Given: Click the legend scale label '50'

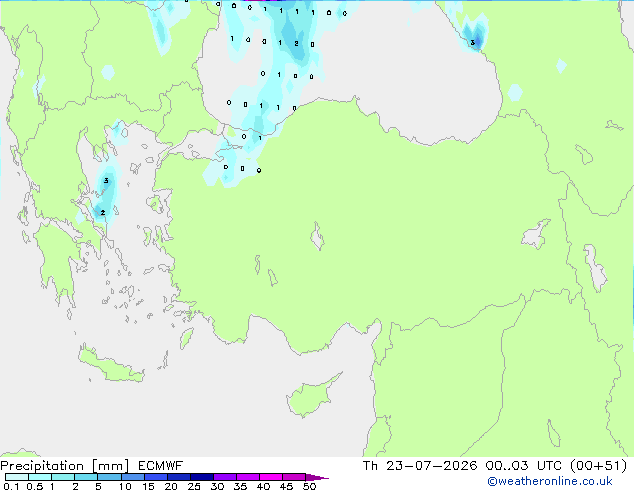Looking at the screenshot, I should [309, 486].
